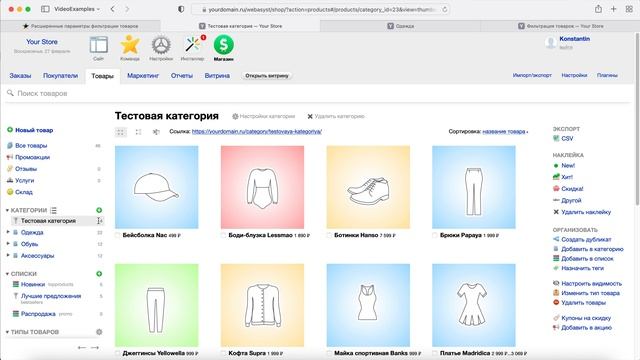Image resolution: width=640 pixels, height=360 pixels.
Task: Collapse the СПИСКИ section
Action: pos(7,274)
